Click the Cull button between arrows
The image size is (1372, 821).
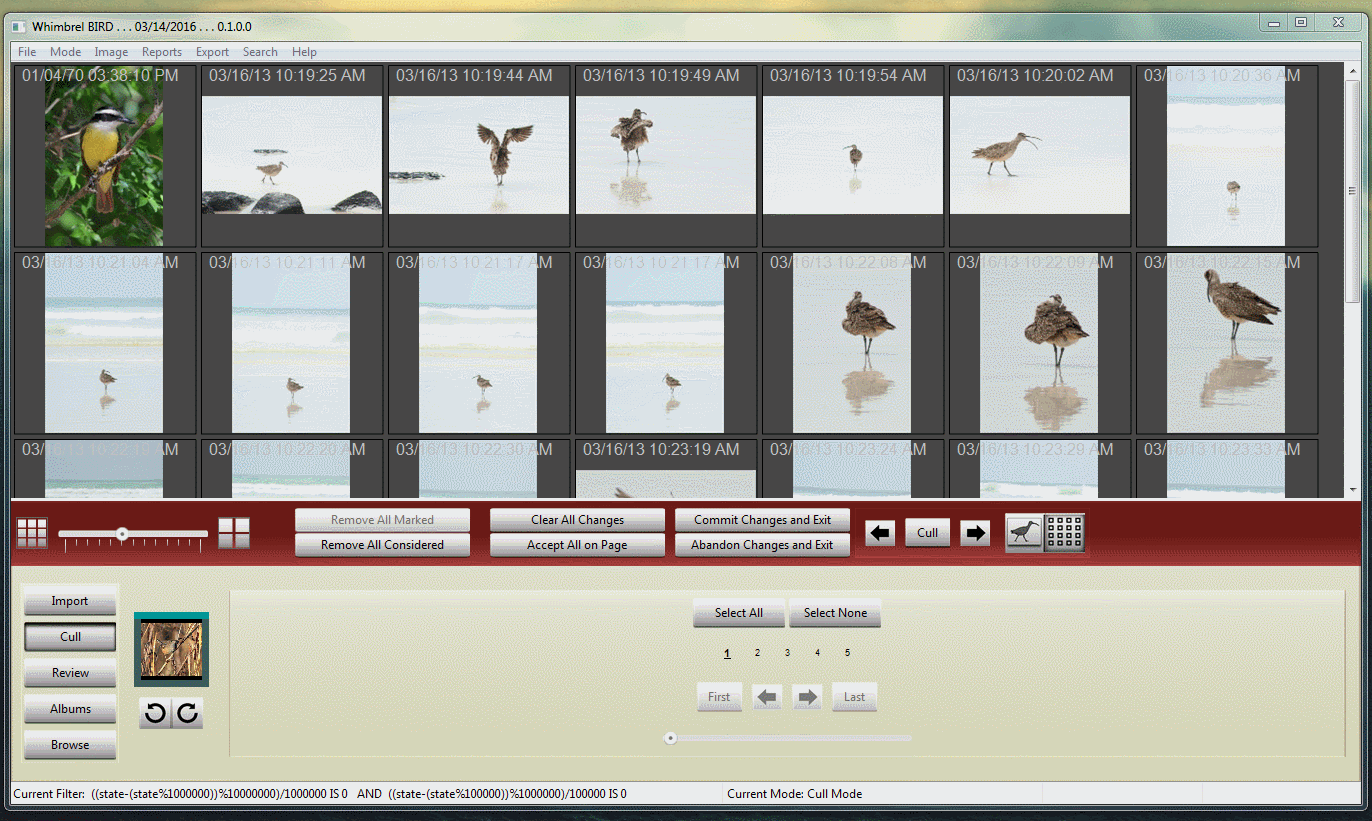(928, 533)
